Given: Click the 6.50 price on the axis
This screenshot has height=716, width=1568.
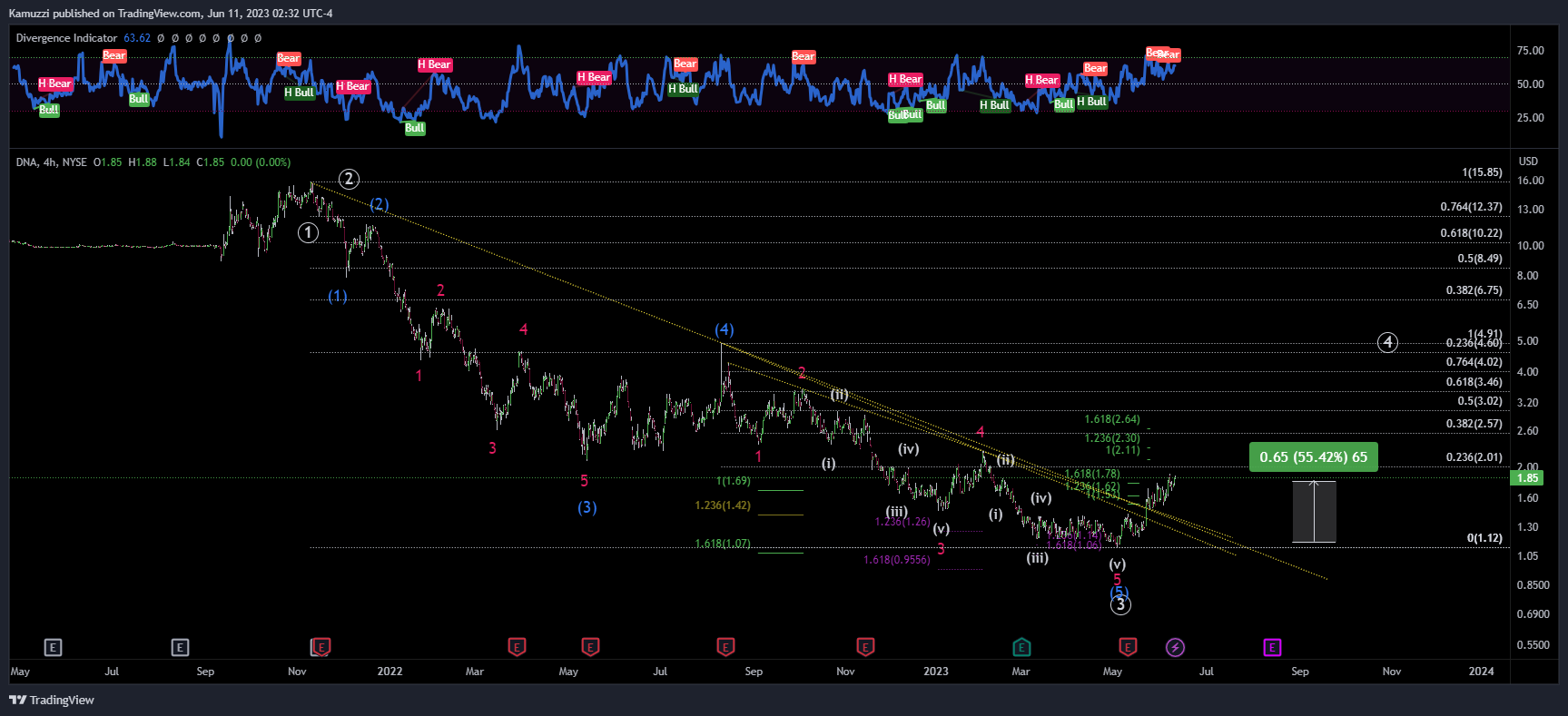Looking at the screenshot, I should point(1528,305).
